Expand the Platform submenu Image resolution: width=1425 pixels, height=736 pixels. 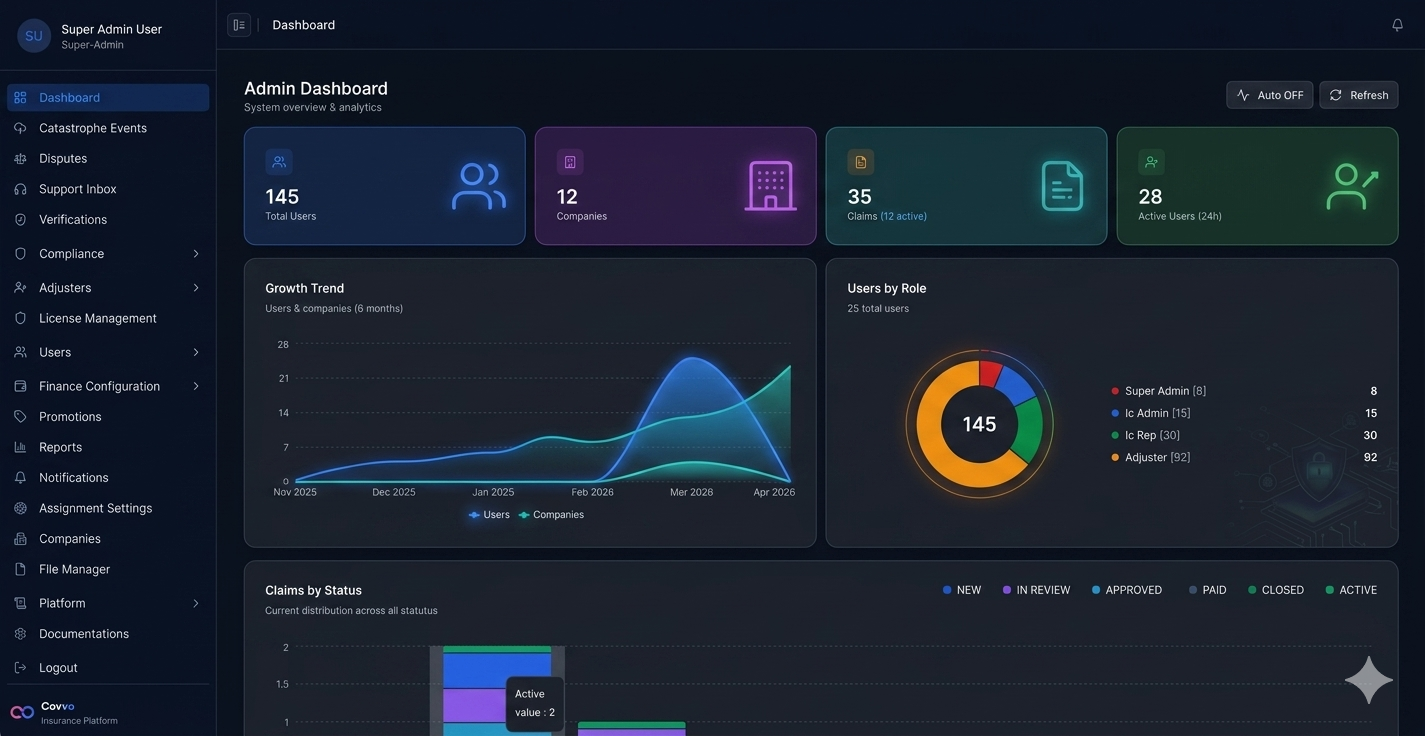click(196, 603)
